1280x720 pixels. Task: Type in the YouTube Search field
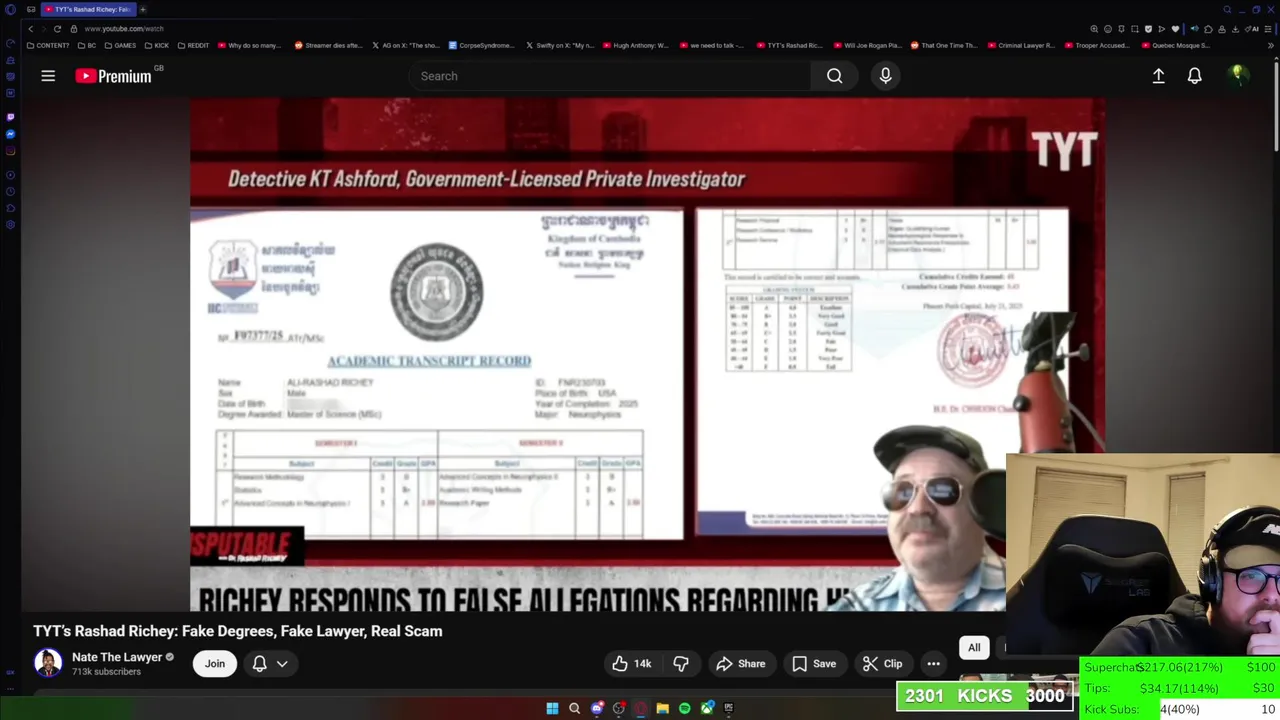point(610,76)
